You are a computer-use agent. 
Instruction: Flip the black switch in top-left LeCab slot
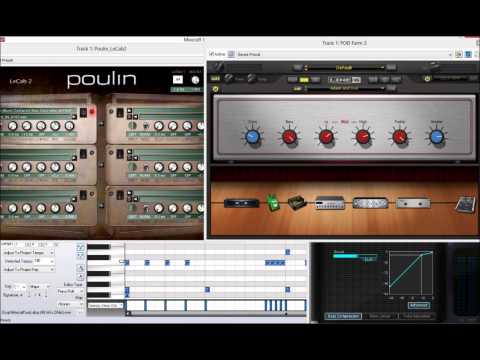pyautogui.click(x=83, y=113)
